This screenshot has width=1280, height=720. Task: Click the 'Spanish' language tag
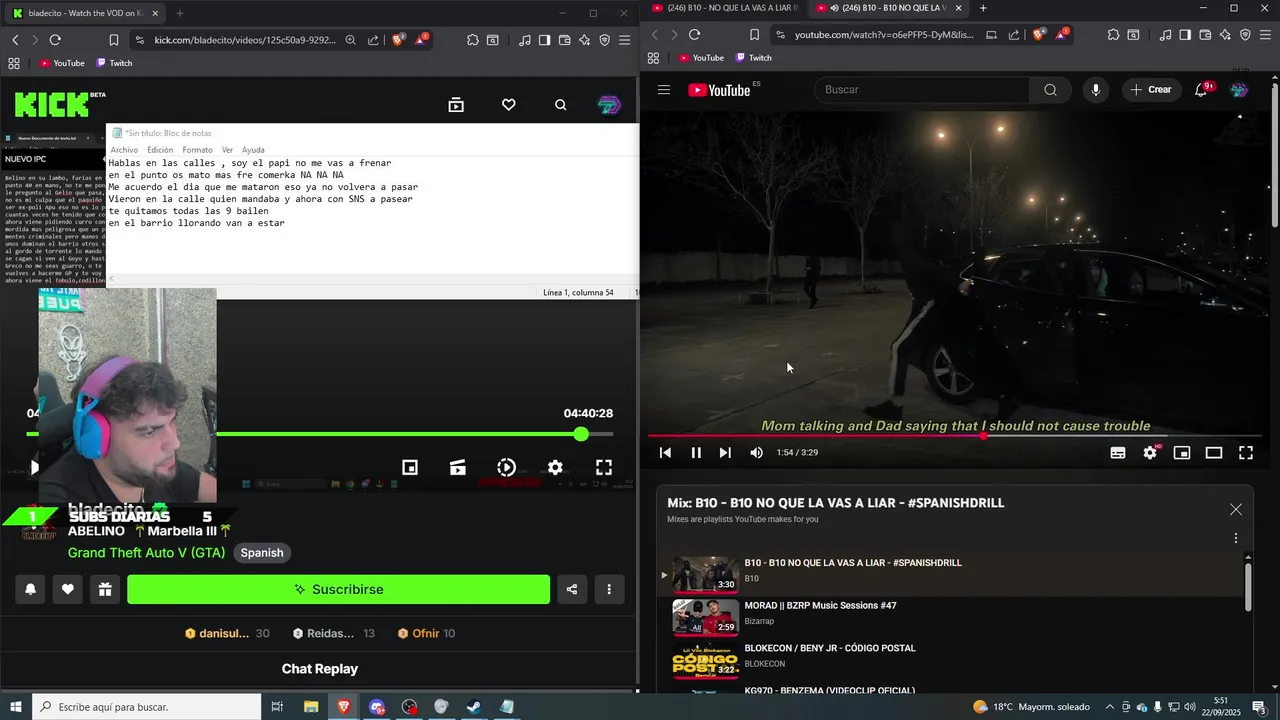tap(262, 553)
